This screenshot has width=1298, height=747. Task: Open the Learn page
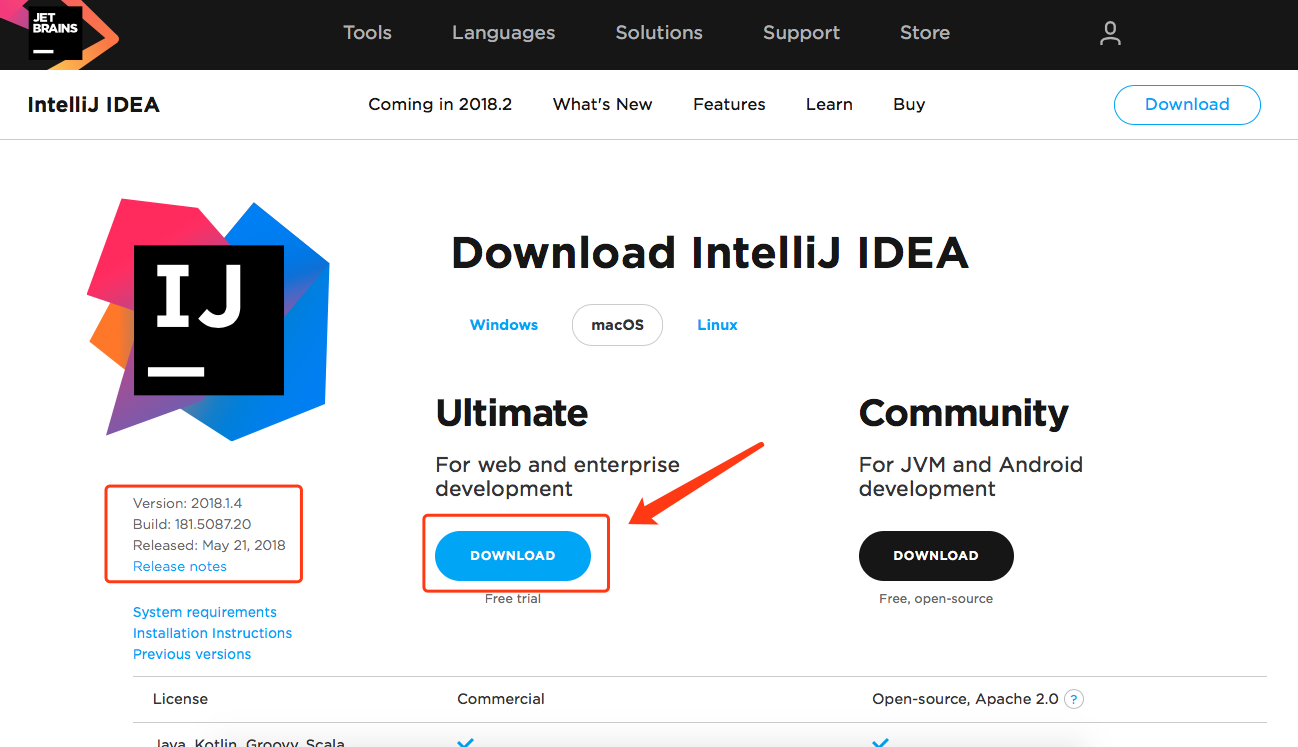(829, 104)
